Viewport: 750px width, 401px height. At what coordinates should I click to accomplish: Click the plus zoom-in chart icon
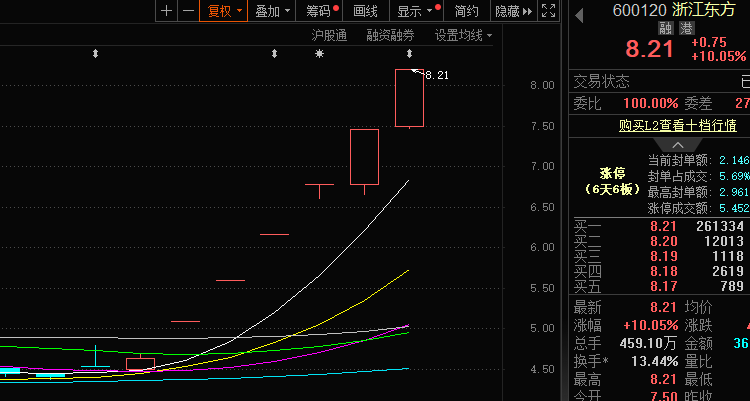click(x=166, y=11)
